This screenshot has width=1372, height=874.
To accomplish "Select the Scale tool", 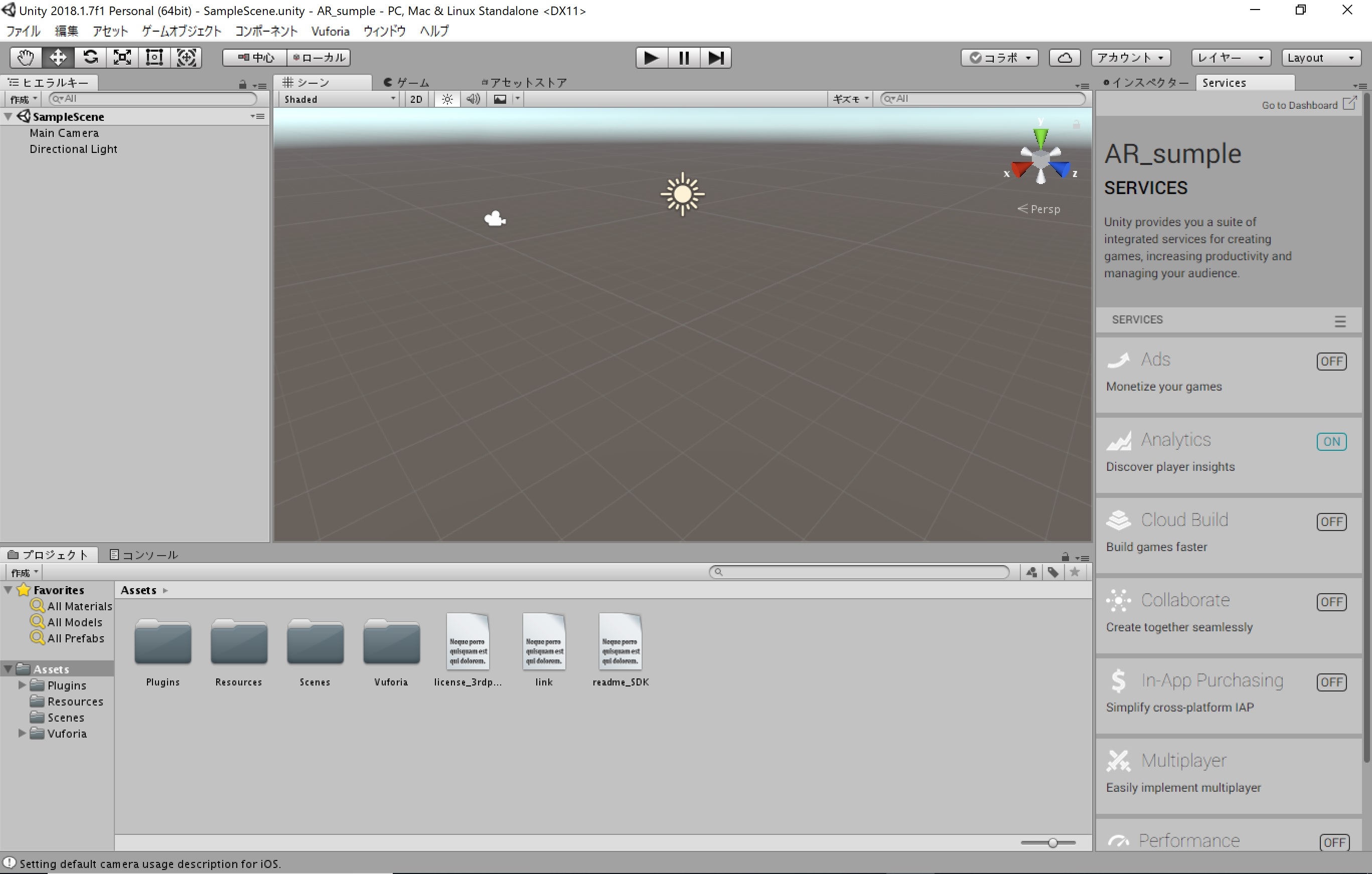I will [122, 57].
